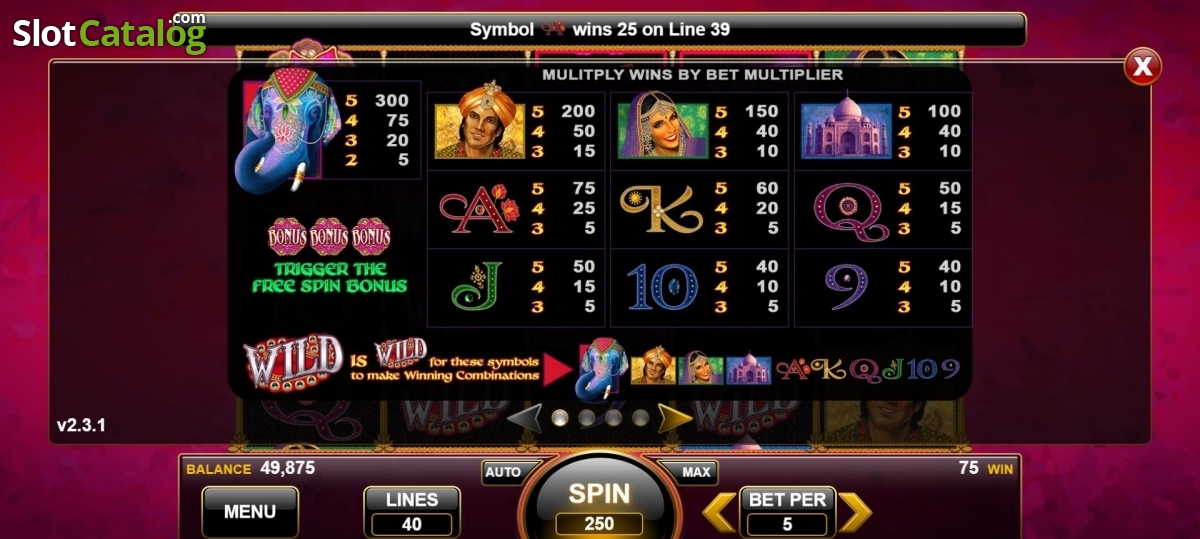Select the second paytable page dot
This screenshot has height=539, width=1200.
point(587,417)
